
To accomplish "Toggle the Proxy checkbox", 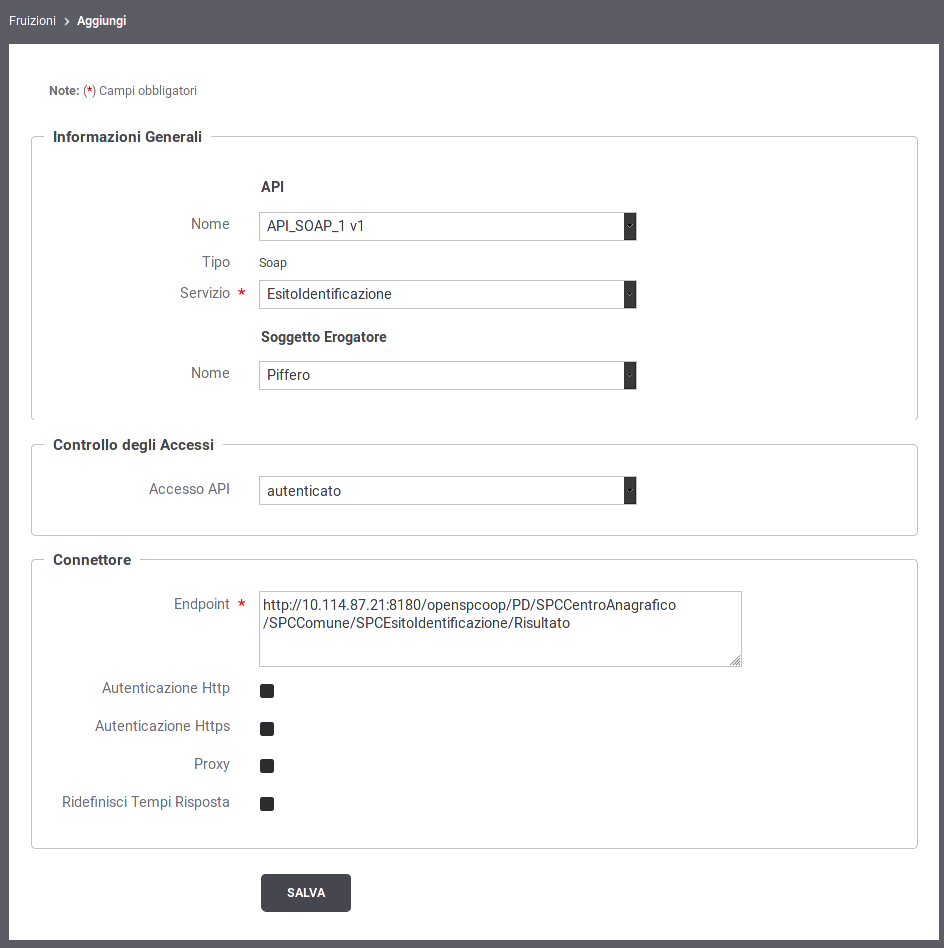I will click(x=267, y=766).
